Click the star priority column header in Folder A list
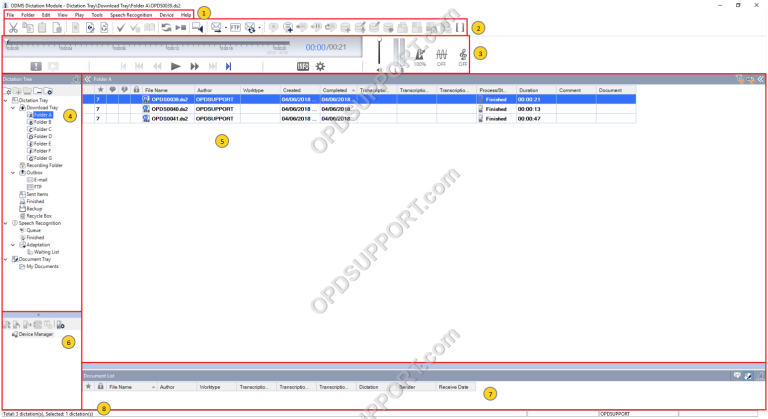768x419 pixels. click(x=100, y=90)
